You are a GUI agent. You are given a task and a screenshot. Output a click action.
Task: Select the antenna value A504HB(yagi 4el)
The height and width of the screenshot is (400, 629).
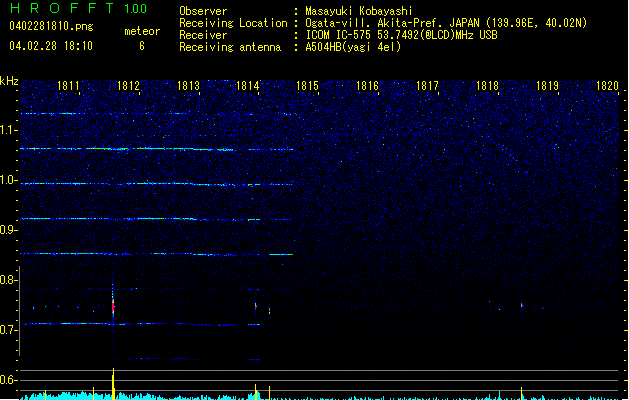click(x=353, y=47)
